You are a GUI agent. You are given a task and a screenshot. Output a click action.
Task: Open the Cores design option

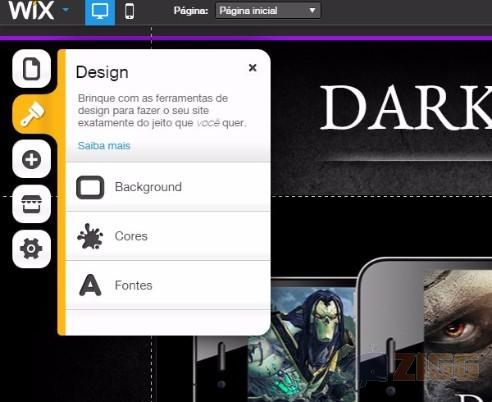(168, 236)
